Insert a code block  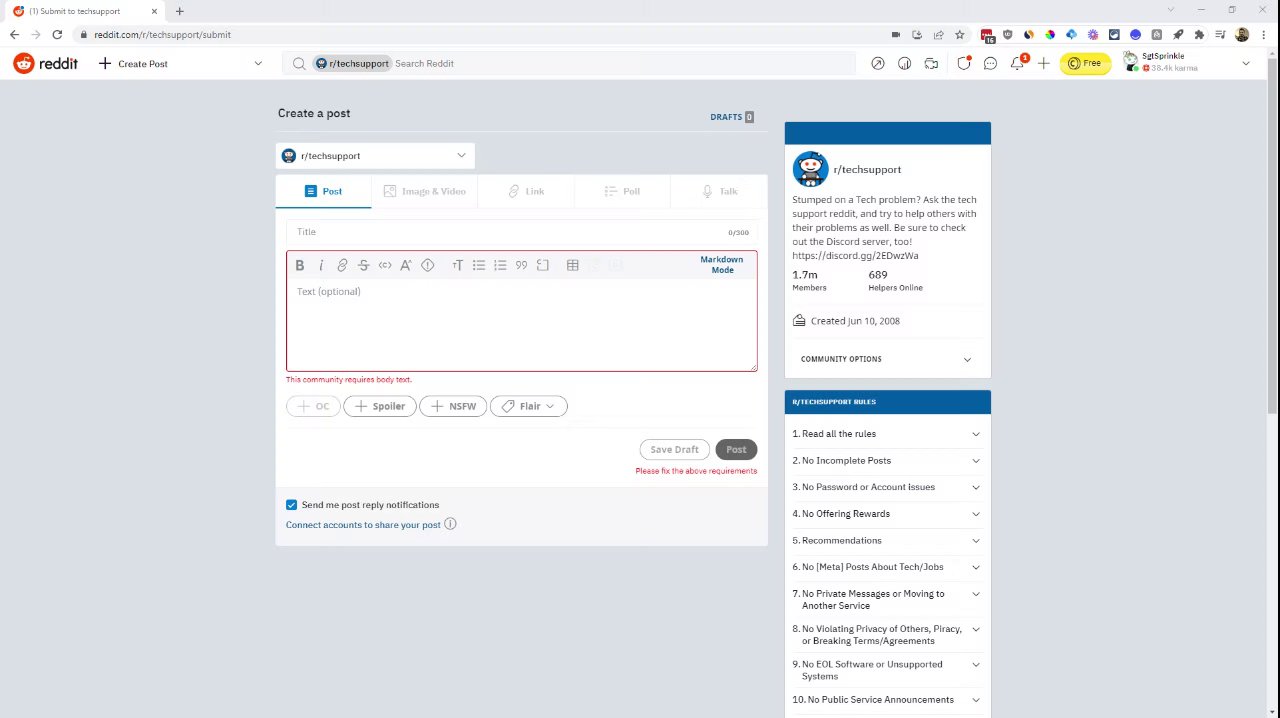543,265
